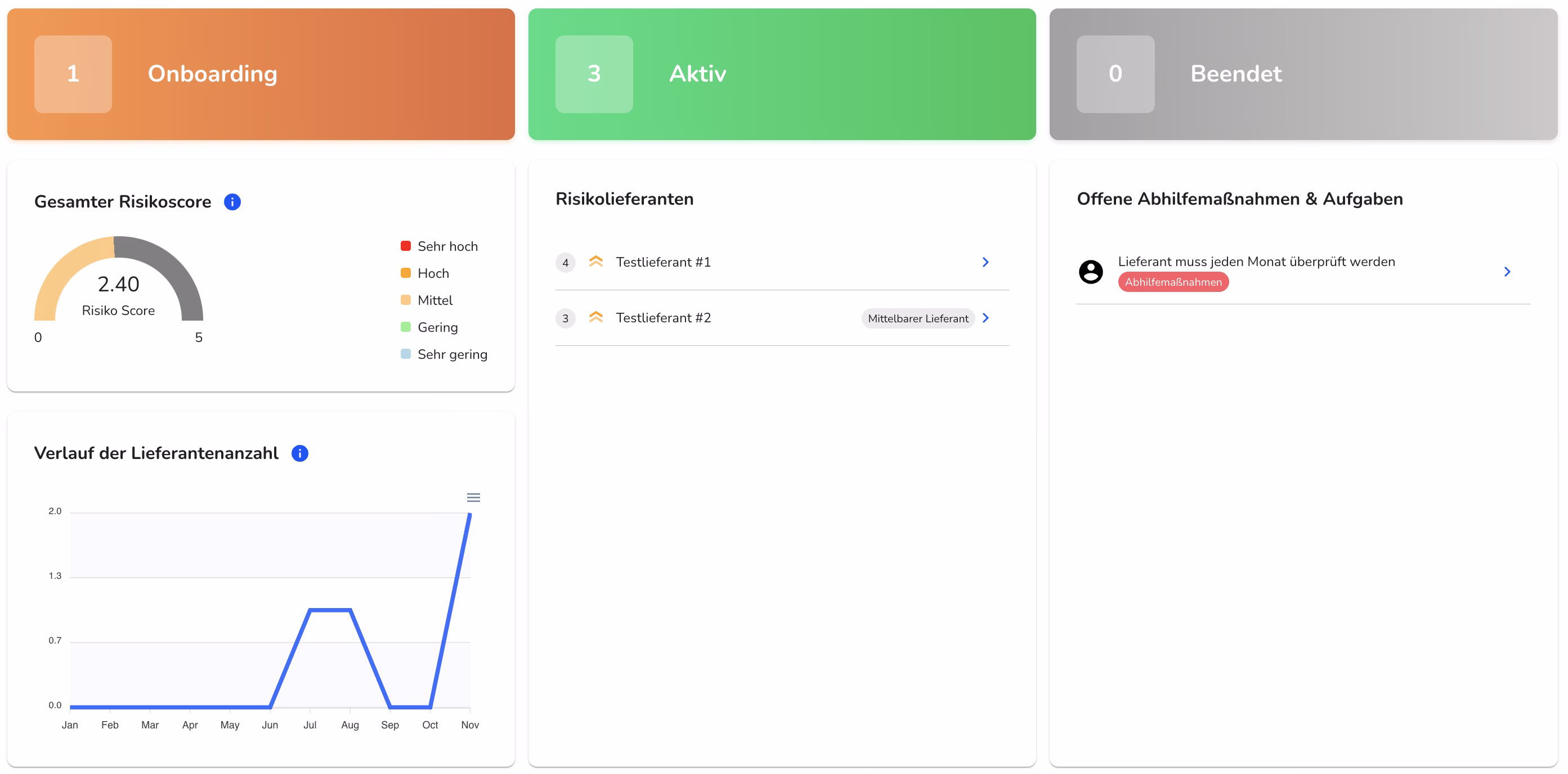Screen dimensions: 1568x774
Task: Click the info icon next to Gesamter Risikoscore
Action: (x=232, y=201)
